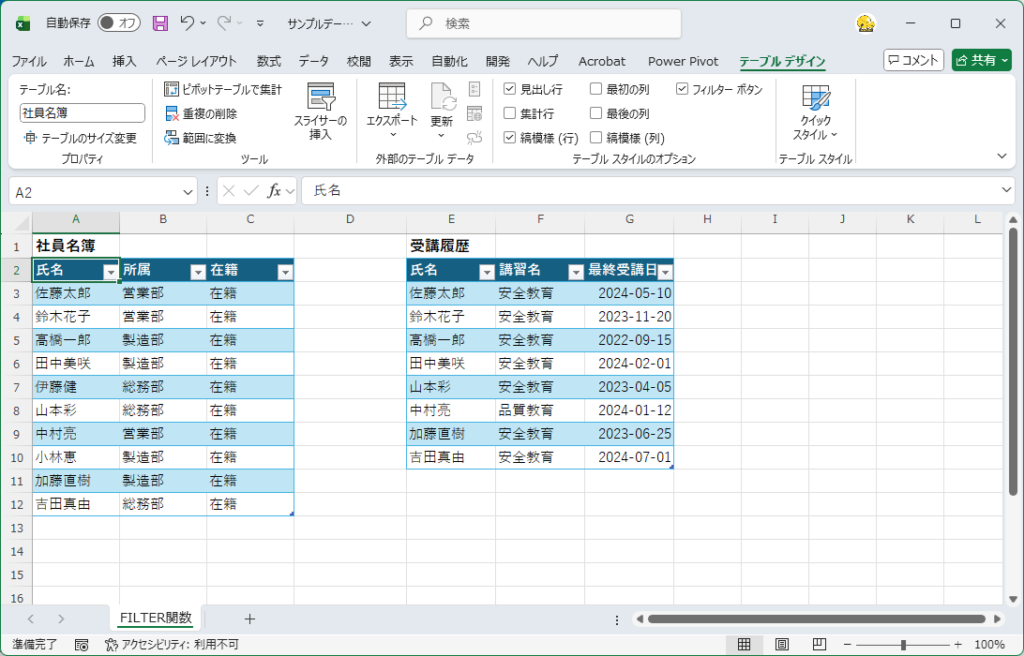Click the Undo arrow icon
Viewport: 1024px width, 656px height.
[x=188, y=23]
